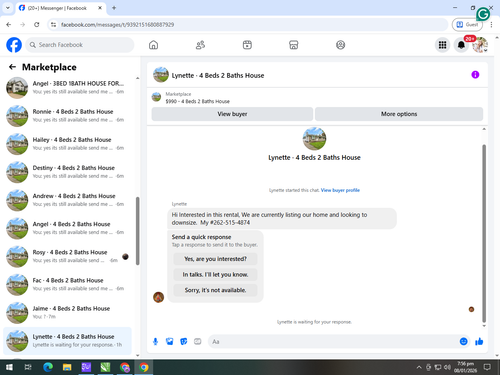Screen dimensions: 500x375
Task: Click the conversation scrollbar thumb
Action: (x=484, y=233)
